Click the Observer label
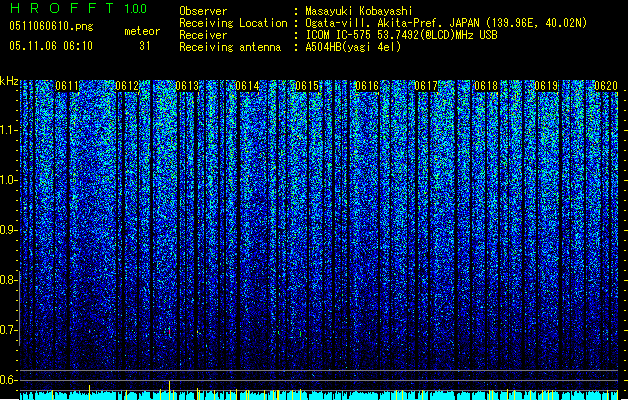629x400 pixels. click(x=203, y=11)
